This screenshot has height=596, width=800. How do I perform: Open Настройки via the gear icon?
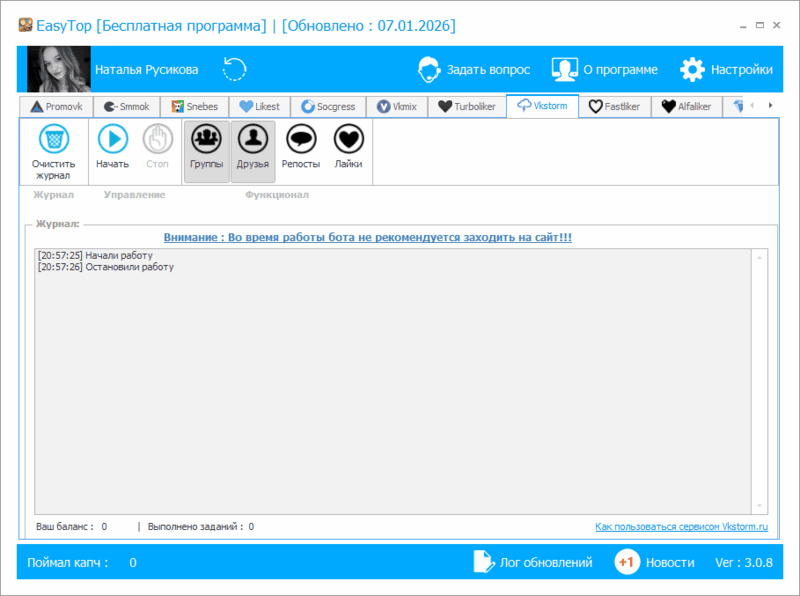[692, 69]
